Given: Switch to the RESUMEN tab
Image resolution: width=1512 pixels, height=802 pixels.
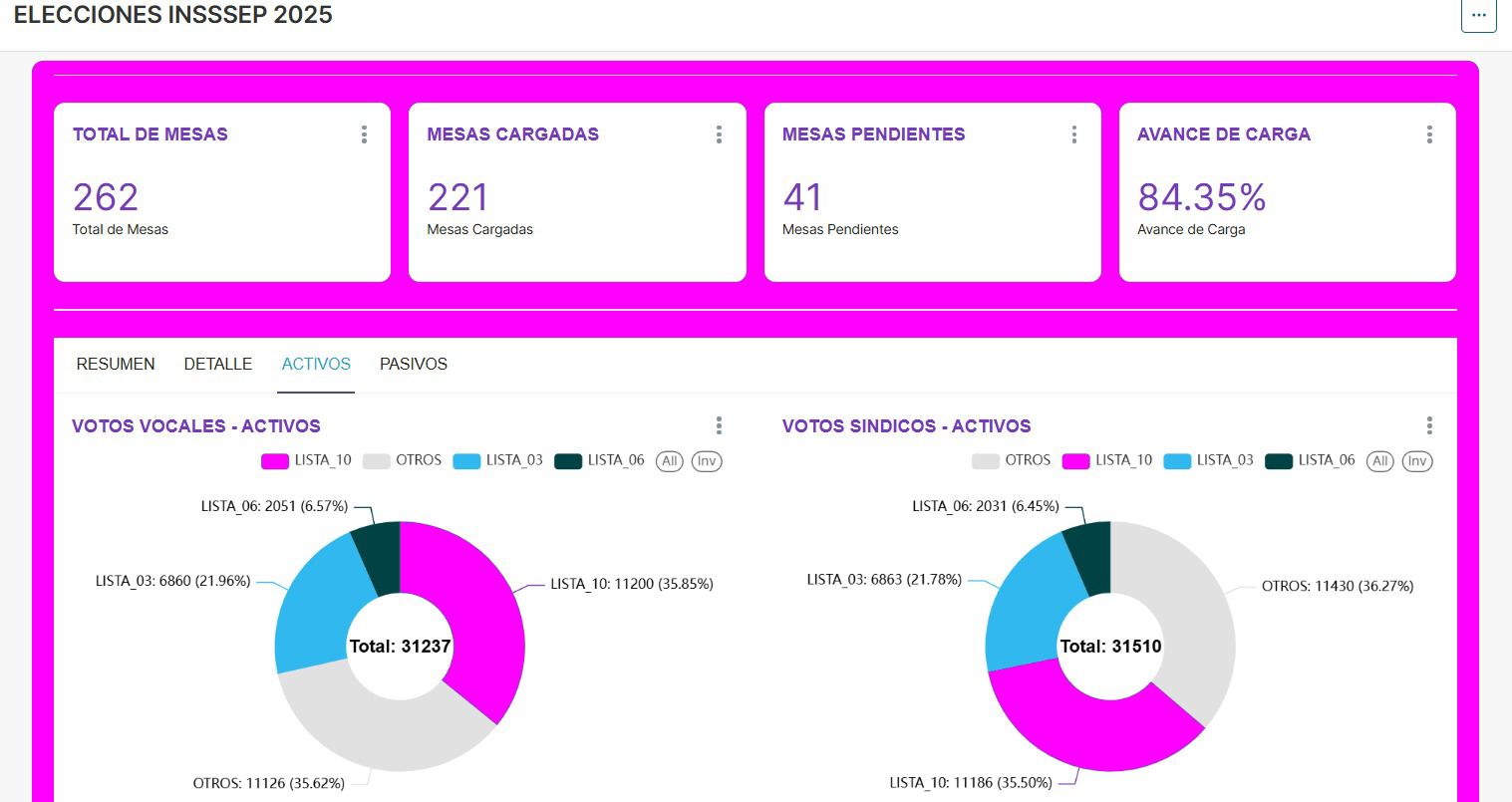Looking at the screenshot, I should click(116, 365).
